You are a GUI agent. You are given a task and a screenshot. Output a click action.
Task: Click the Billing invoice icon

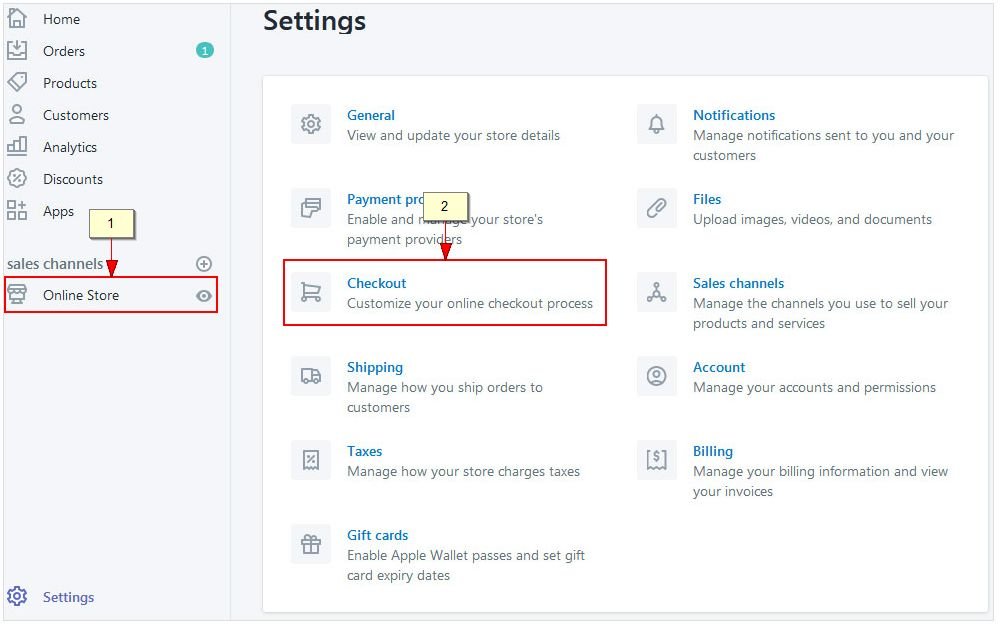coord(656,461)
